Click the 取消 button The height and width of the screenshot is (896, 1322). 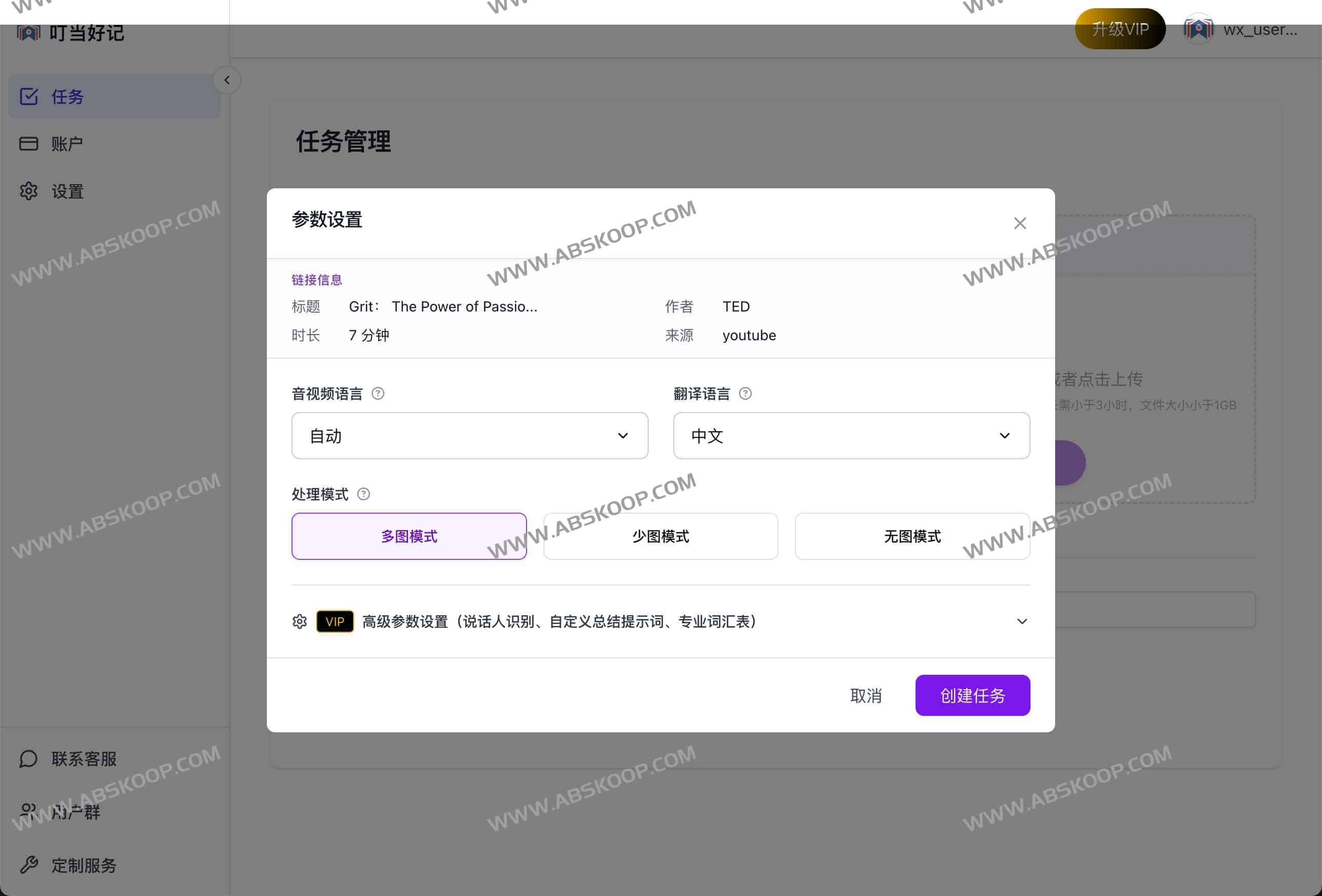tap(866, 695)
